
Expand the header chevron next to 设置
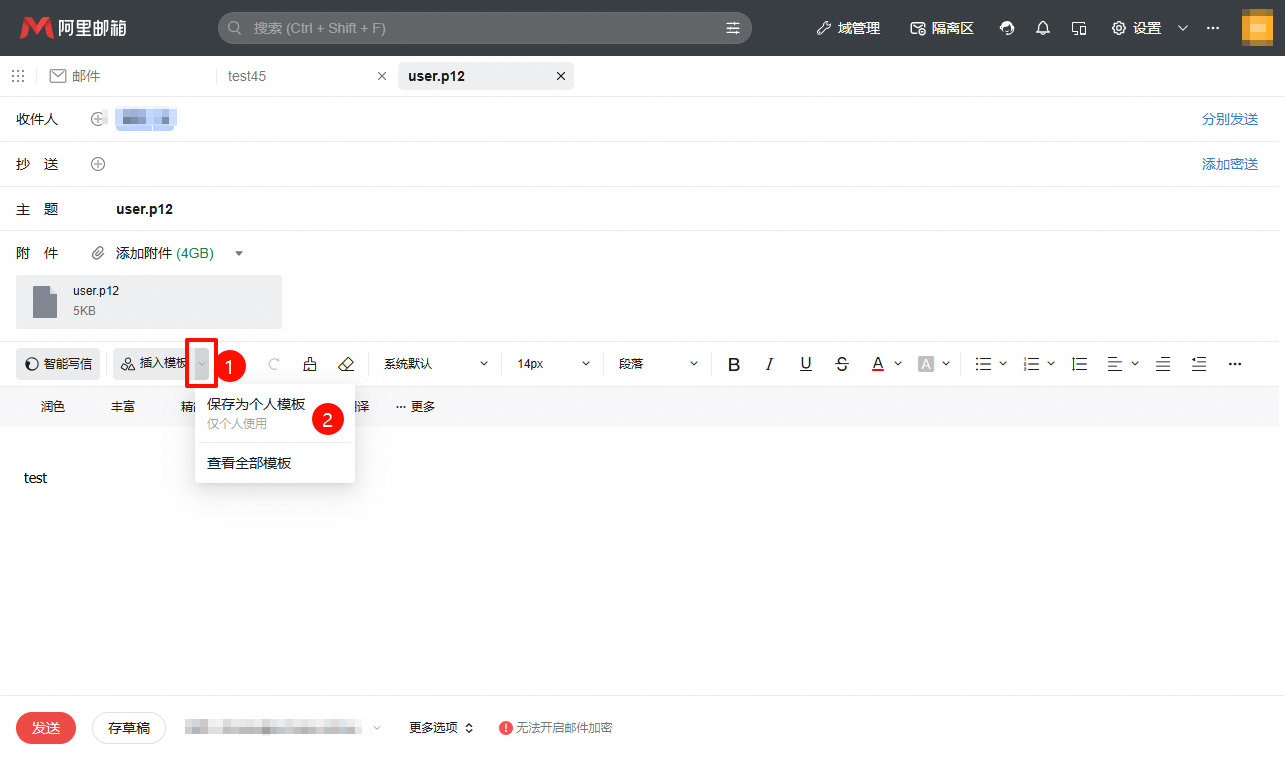pos(1183,28)
